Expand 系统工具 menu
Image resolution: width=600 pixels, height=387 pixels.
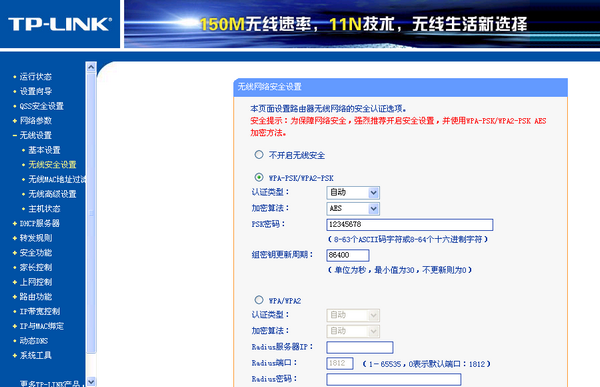tap(36, 355)
